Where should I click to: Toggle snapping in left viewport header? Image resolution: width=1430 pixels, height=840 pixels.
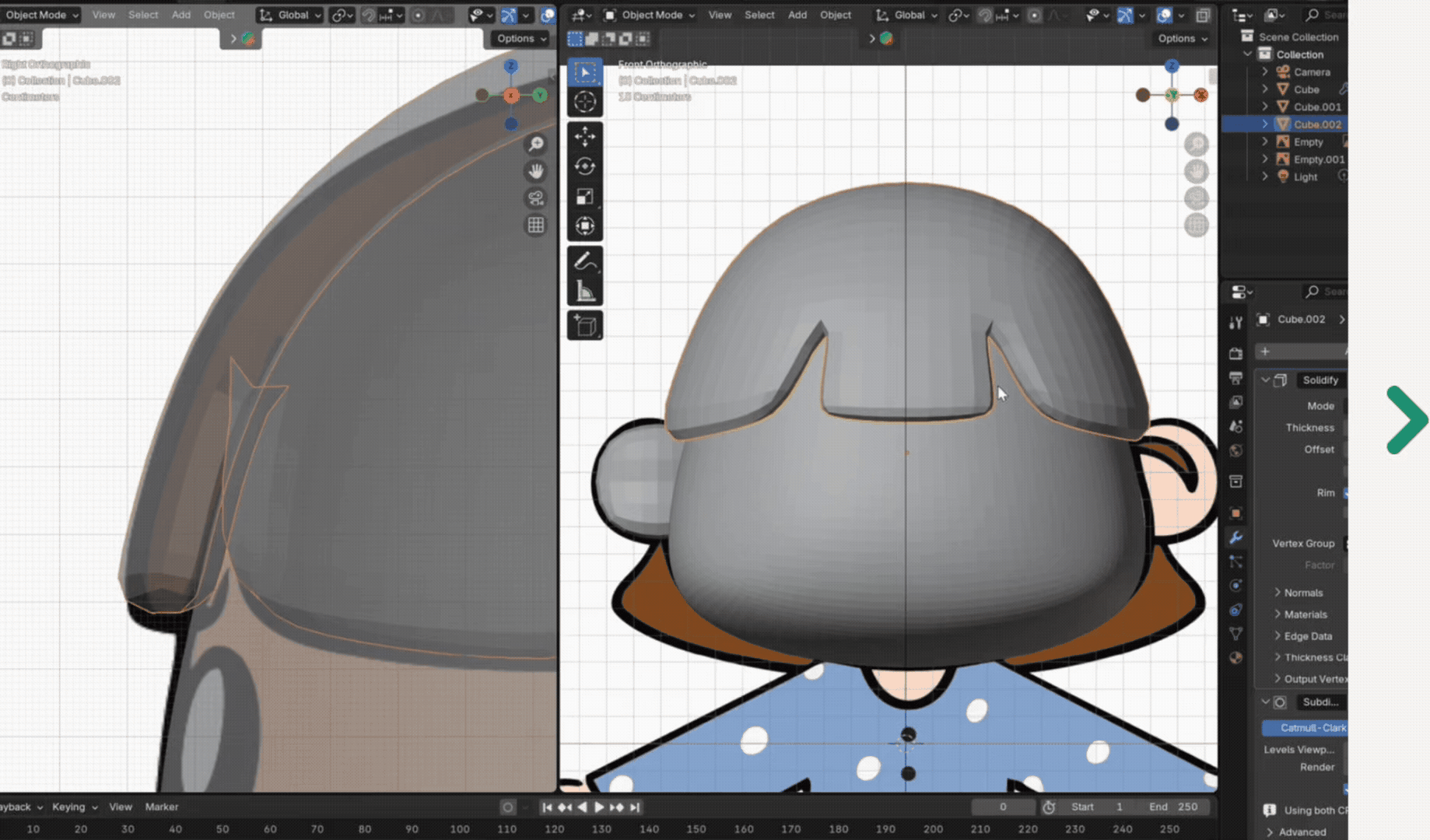[x=368, y=15]
